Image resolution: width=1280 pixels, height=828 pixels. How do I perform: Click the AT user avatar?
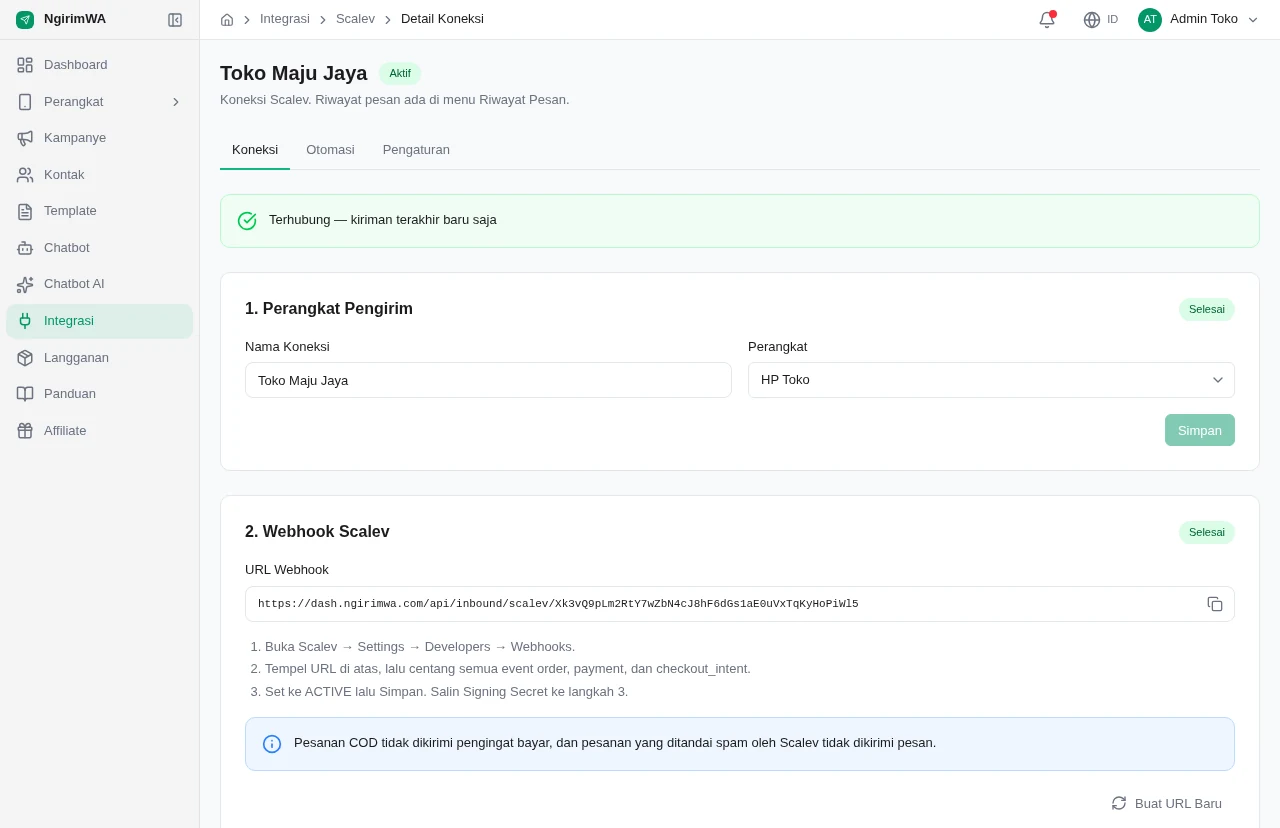(1150, 19)
